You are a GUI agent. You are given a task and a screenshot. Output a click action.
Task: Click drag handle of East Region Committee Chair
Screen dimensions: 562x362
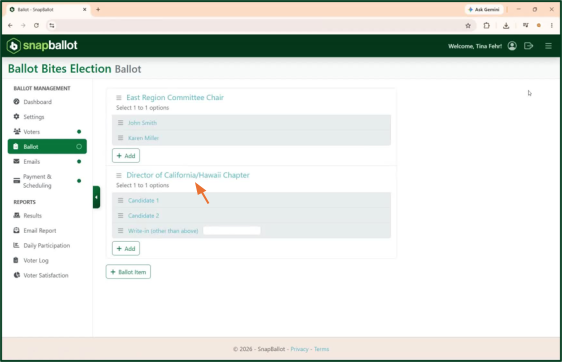click(x=119, y=97)
